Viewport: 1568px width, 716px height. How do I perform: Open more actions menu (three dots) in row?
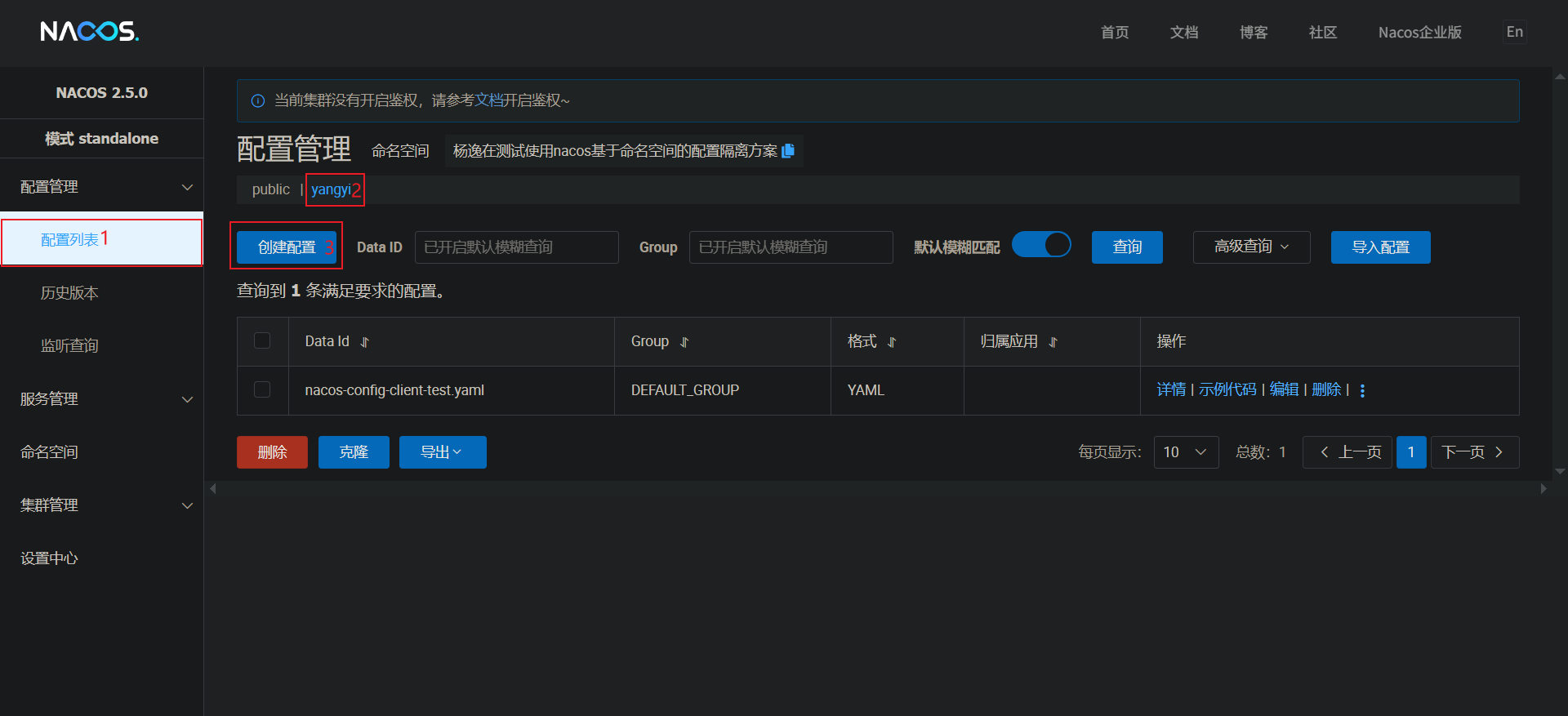[x=1362, y=390]
